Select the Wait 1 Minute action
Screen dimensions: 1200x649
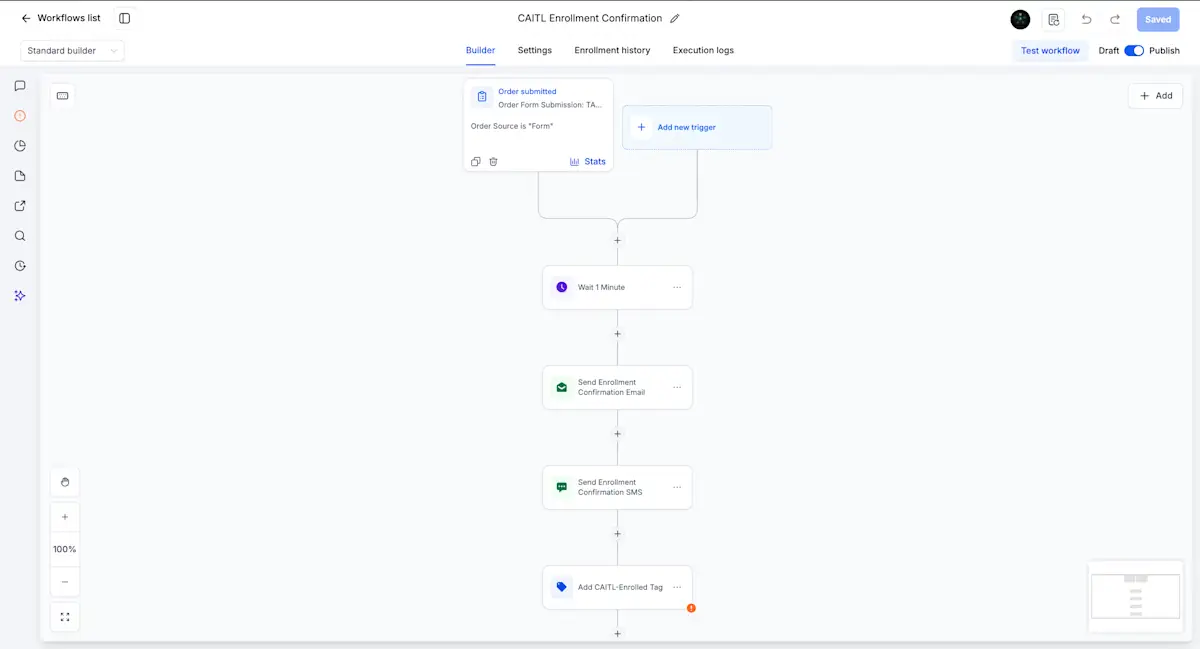617,287
